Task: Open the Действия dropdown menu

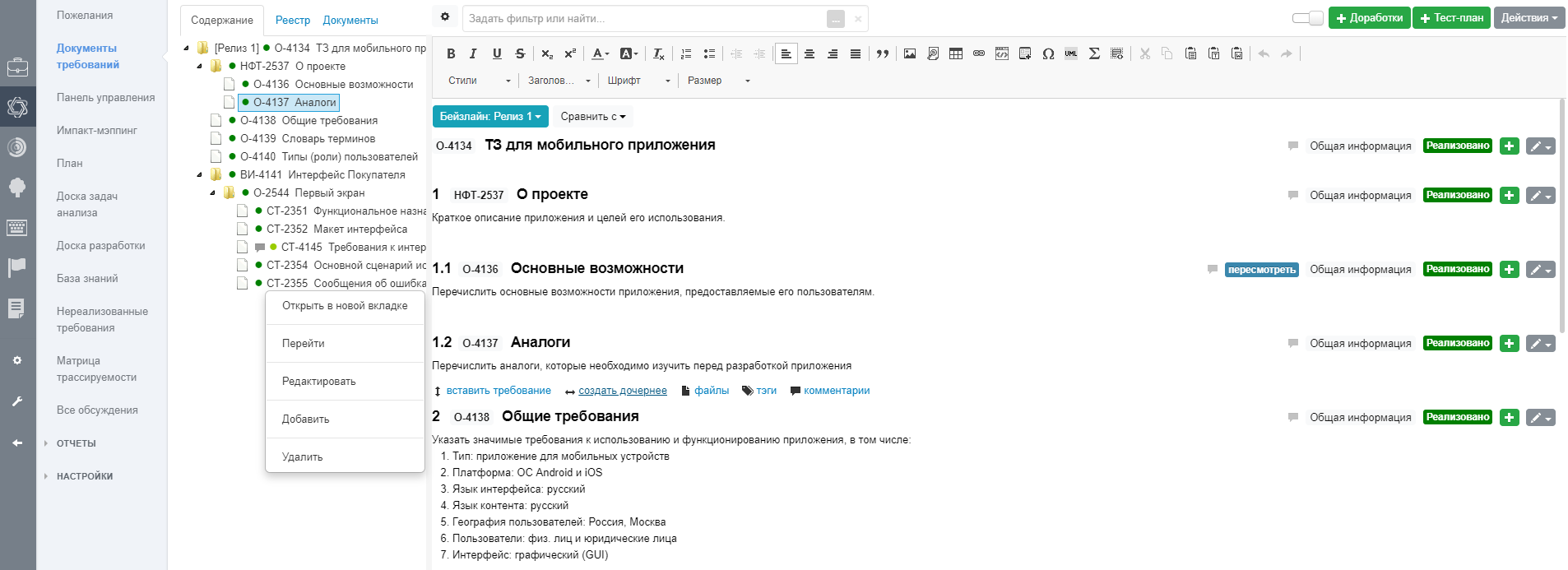Action: 1529,18
